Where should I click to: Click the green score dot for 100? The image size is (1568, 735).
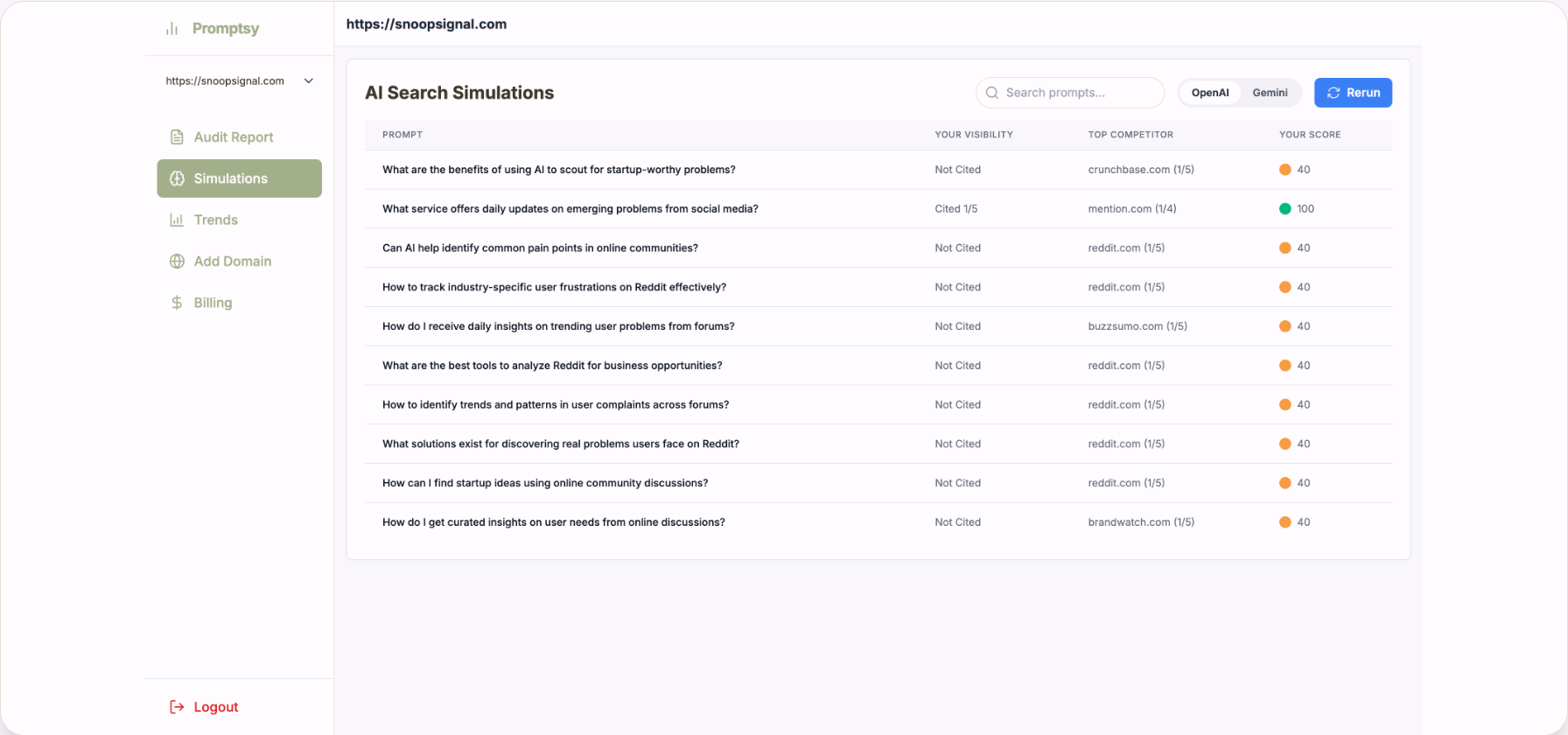tap(1285, 209)
